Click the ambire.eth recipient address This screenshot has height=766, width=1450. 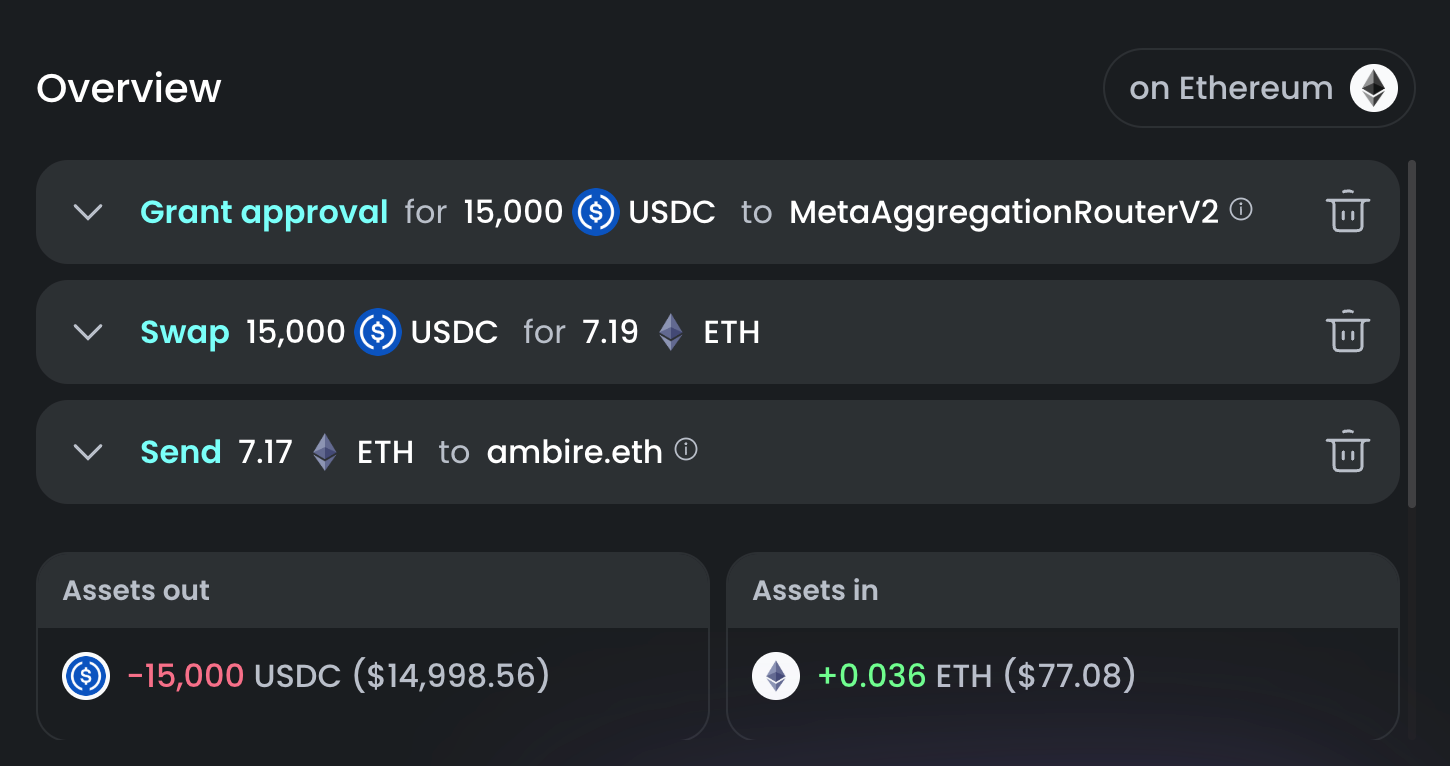point(574,452)
